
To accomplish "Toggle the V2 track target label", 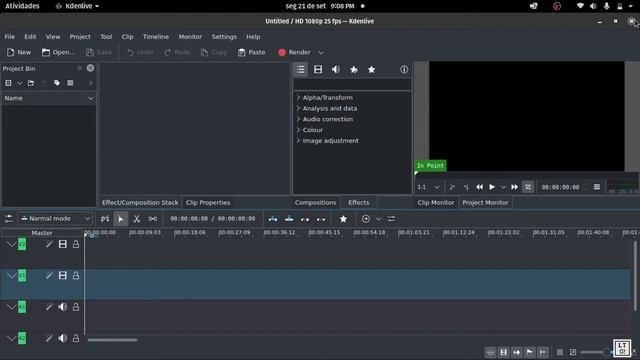I will [x=22, y=244].
